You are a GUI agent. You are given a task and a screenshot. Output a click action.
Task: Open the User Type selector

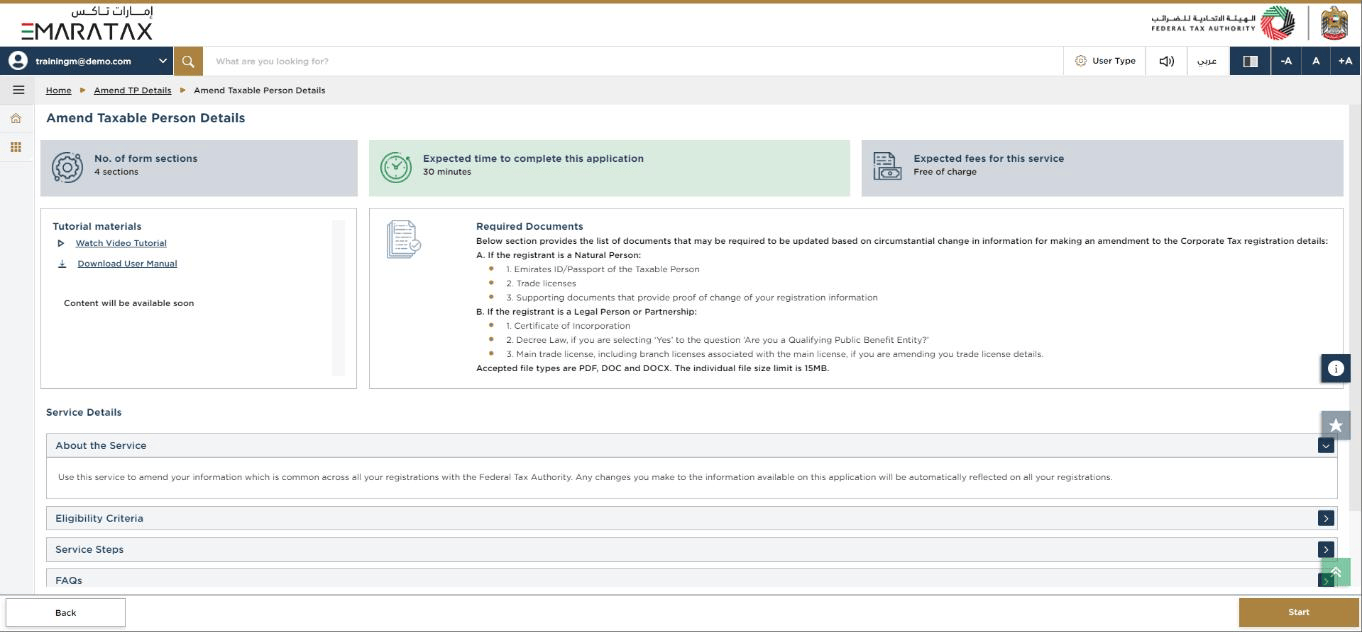coord(1105,61)
